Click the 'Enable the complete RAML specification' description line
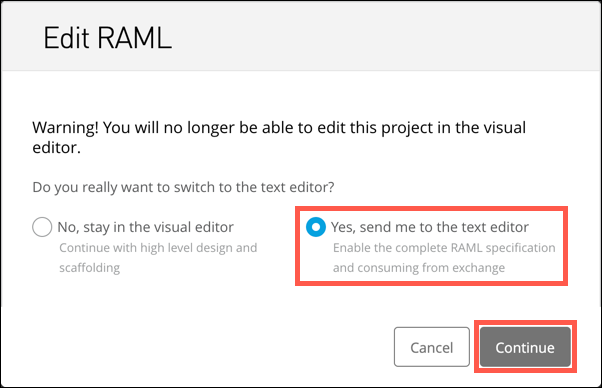 pos(444,248)
